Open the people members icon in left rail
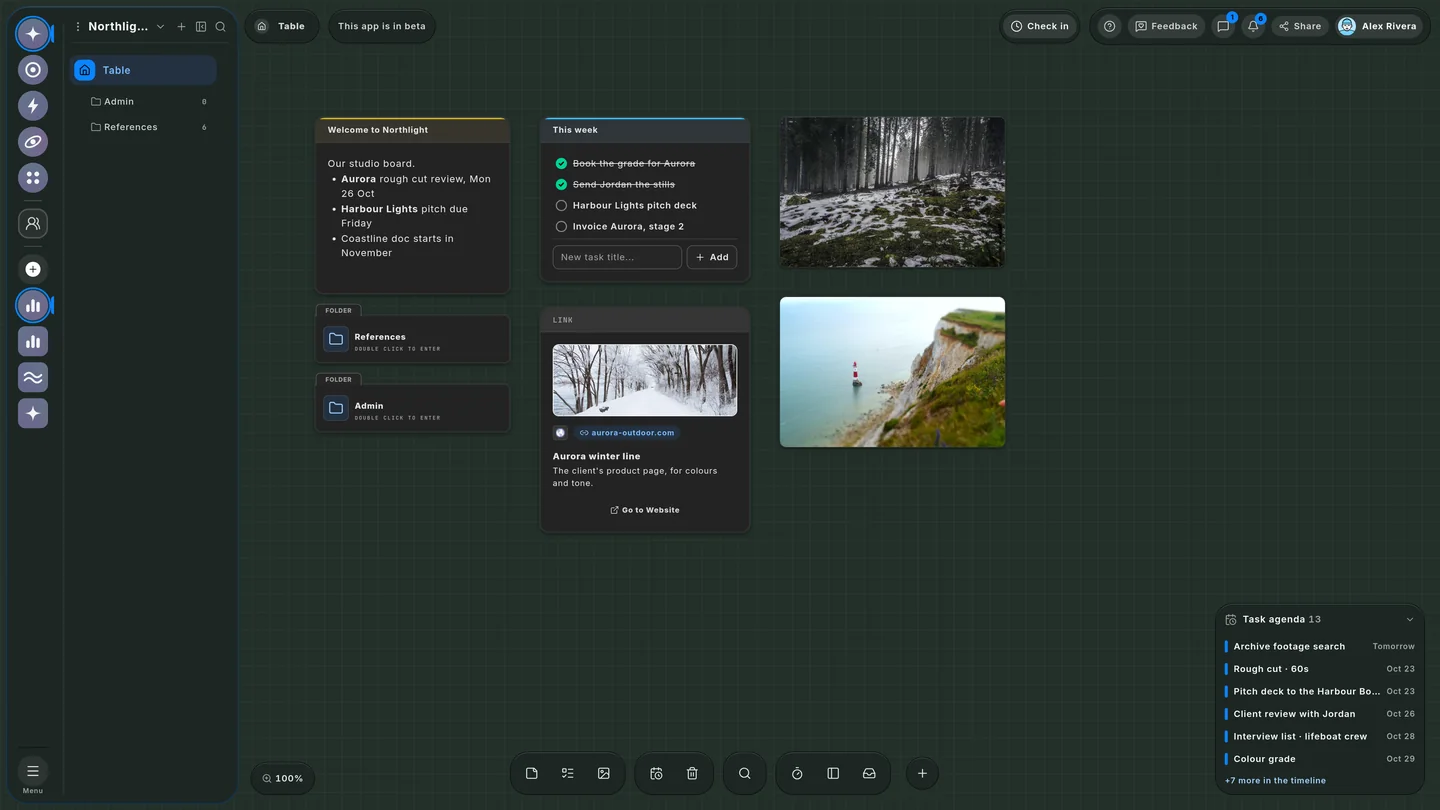This screenshot has height=810, width=1440. (33, 224)
